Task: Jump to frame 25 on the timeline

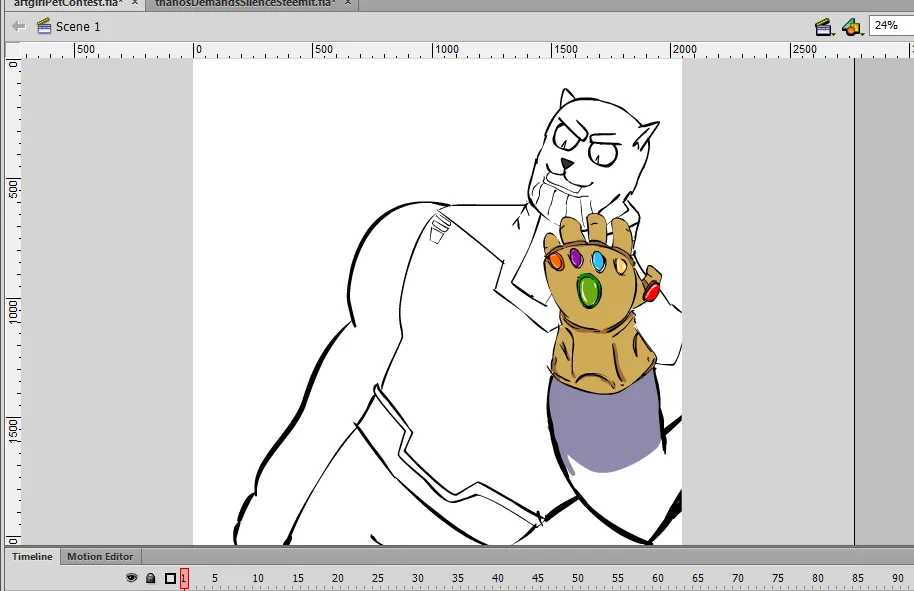Action: click(x=378, y=578)
